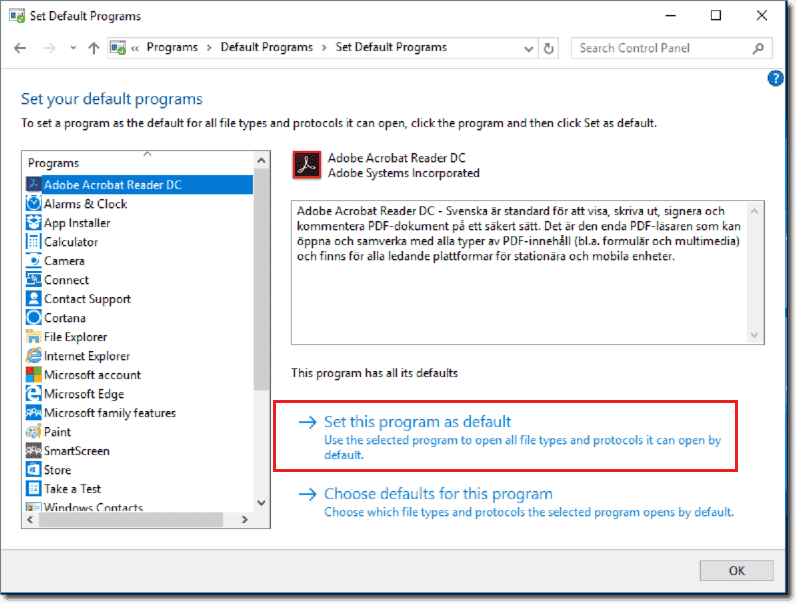The width and height of the screenshot is (796, 603).
Task: Click the description box scroll down arrow
Action: tap(754, 335)
